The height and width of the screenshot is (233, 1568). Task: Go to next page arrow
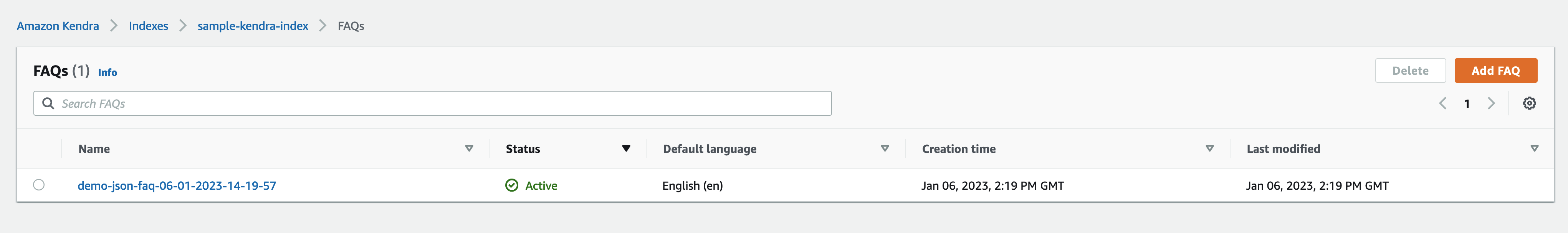[x=1491, y=103]
